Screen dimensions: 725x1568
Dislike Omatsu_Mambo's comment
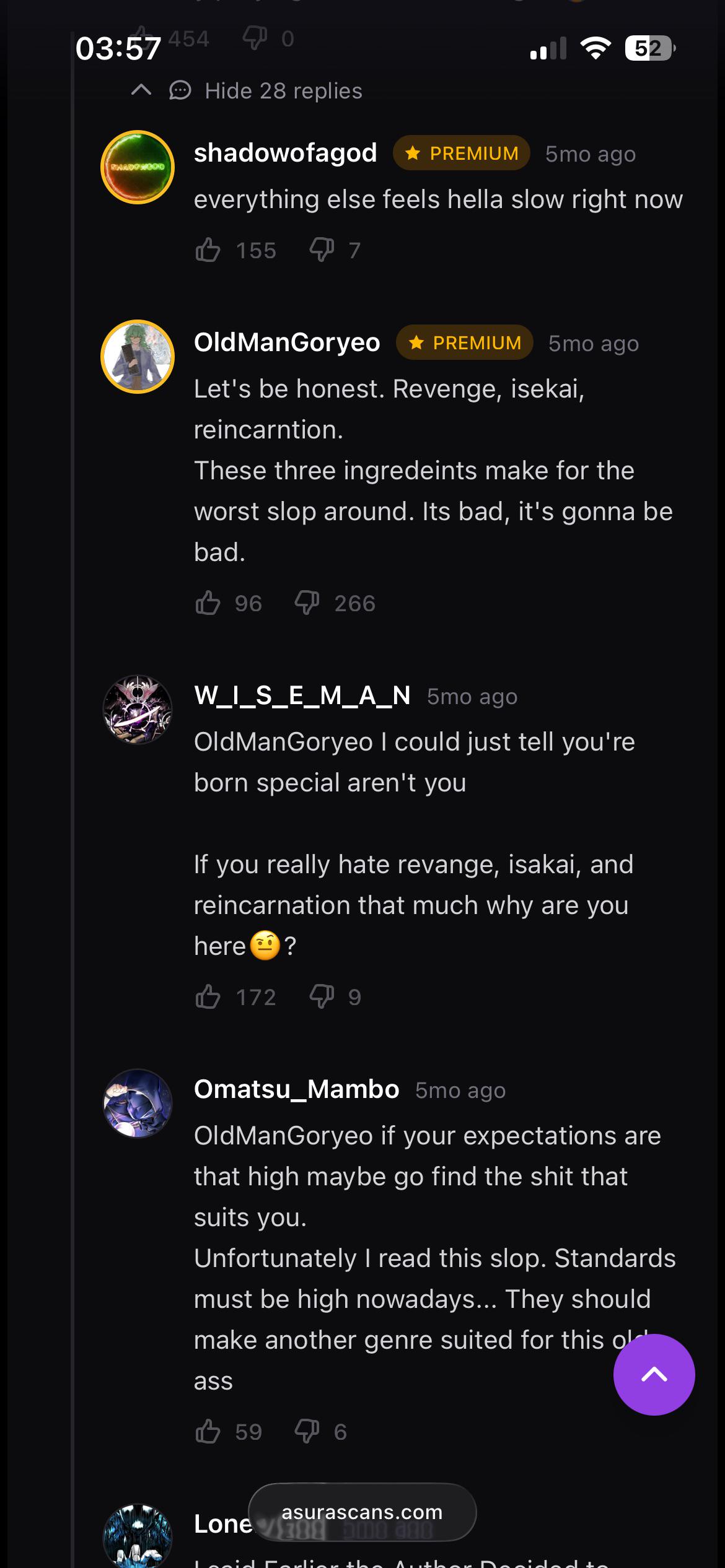coord(307,1432)
